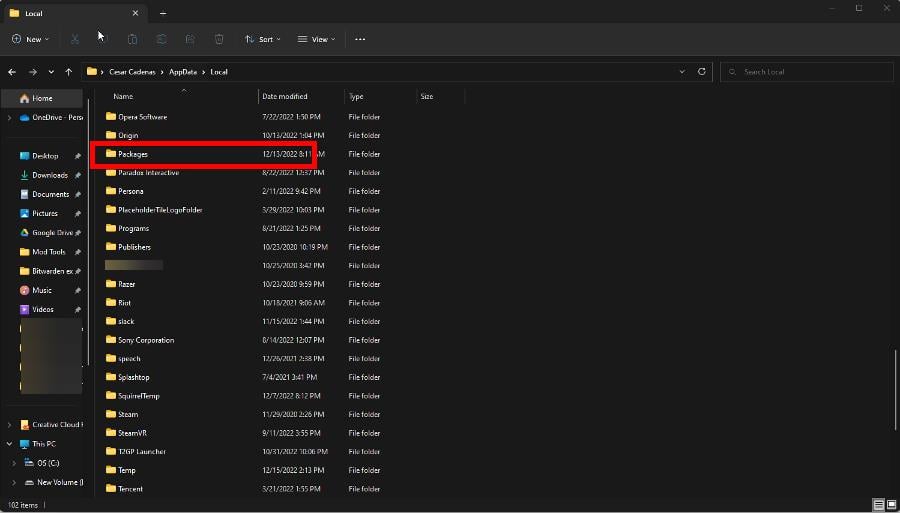
Task: Open Desktop quick access item
Action: [x=45, y=156]
